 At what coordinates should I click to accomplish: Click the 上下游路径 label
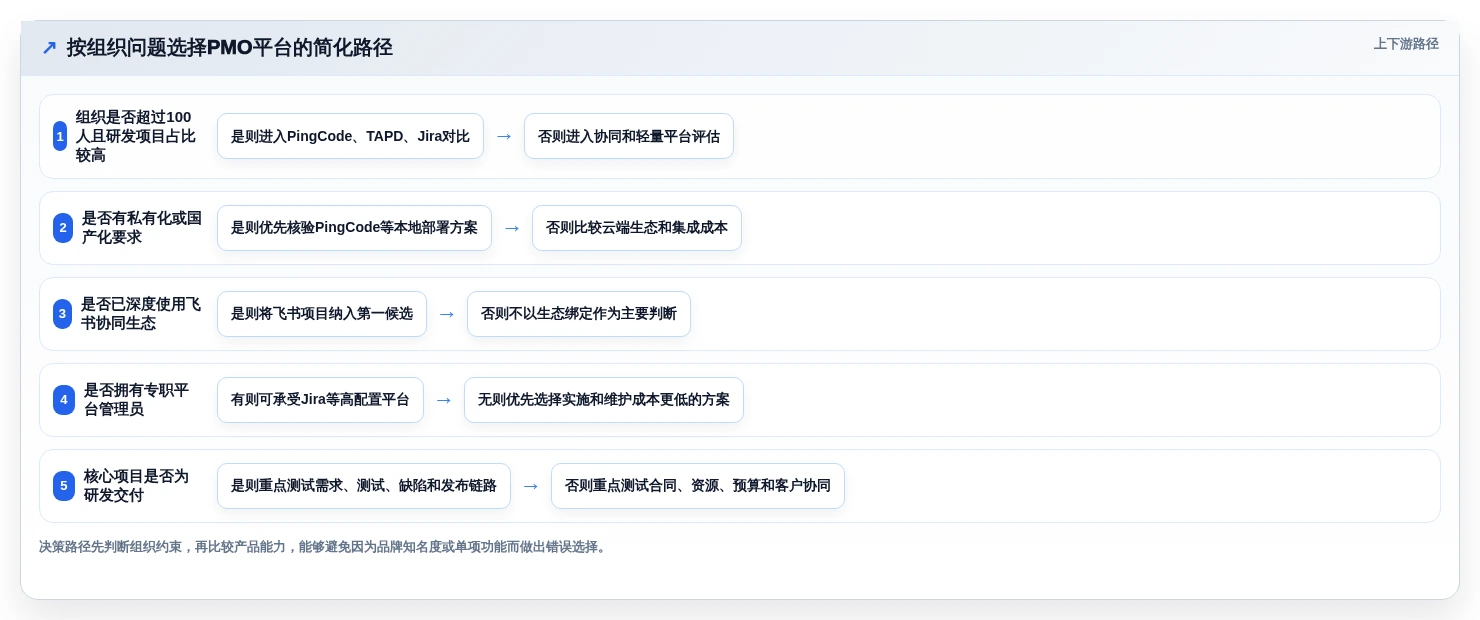point(1406,44)
